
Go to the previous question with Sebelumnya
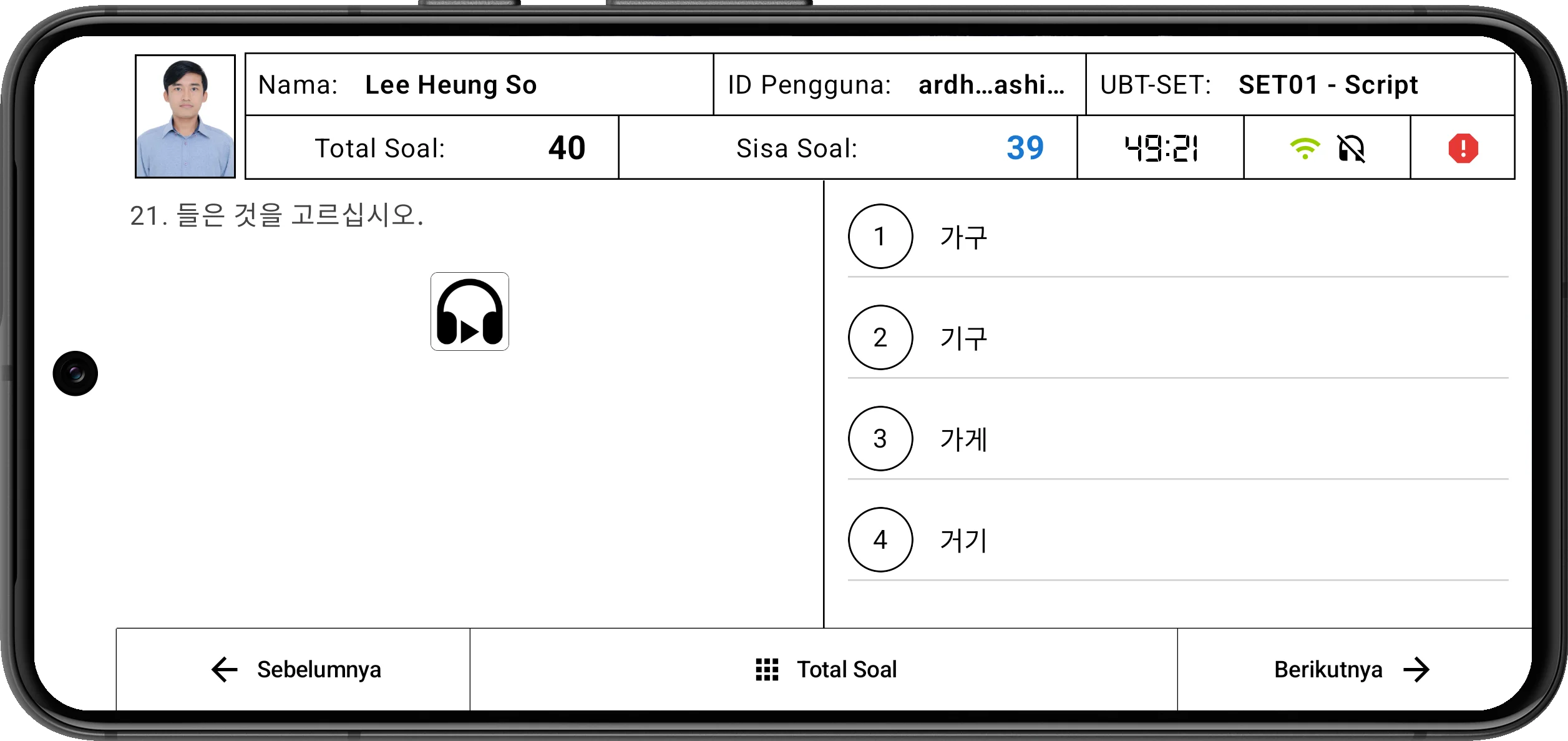click(x=318, y=669)
